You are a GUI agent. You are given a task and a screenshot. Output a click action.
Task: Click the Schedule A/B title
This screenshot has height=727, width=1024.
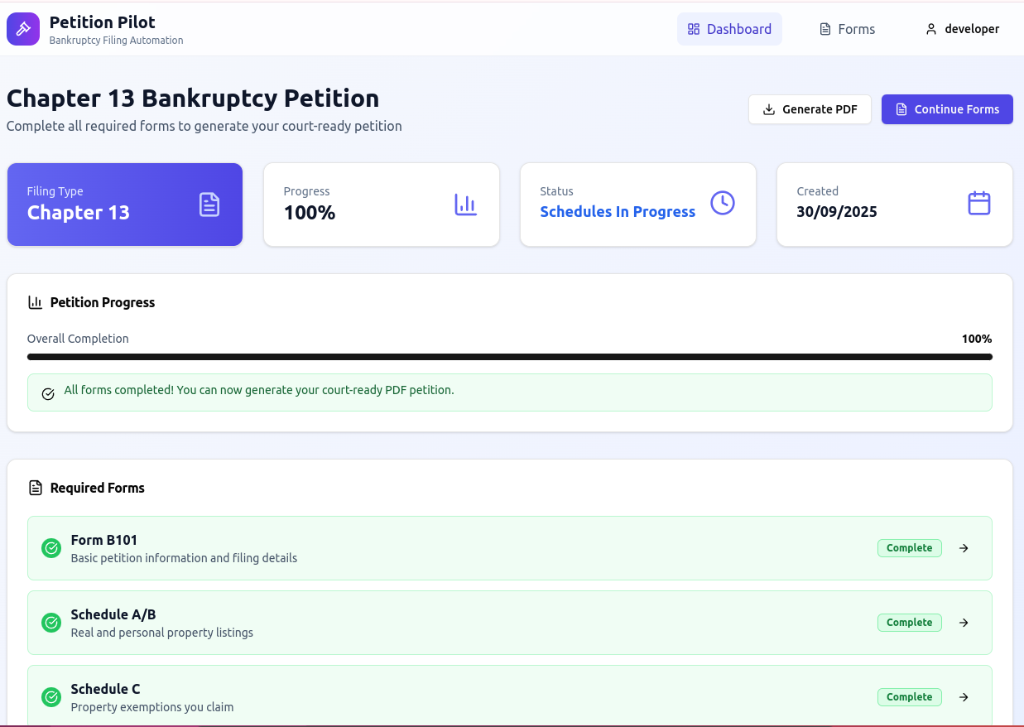click(x=113, y=615)
